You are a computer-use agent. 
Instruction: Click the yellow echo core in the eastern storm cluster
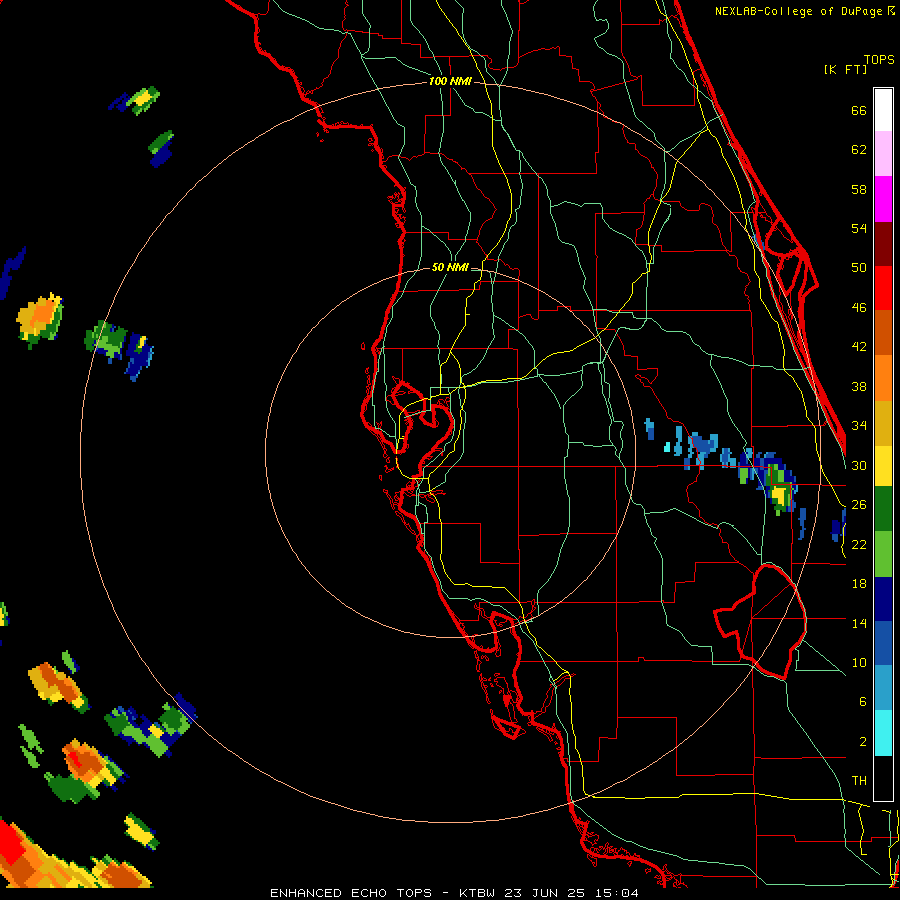click(x=779, y=494)
